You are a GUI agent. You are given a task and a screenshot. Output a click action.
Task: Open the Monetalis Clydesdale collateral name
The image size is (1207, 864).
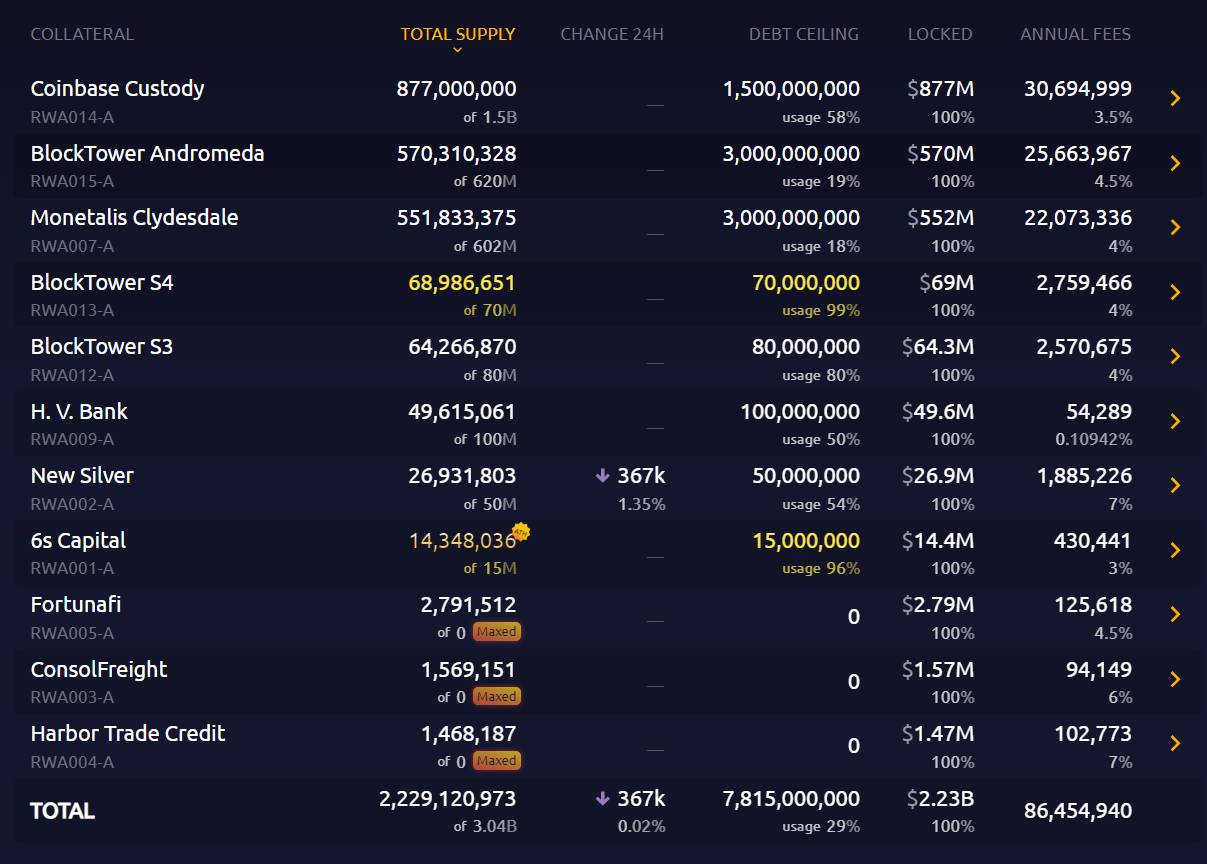tap(135, 218)
